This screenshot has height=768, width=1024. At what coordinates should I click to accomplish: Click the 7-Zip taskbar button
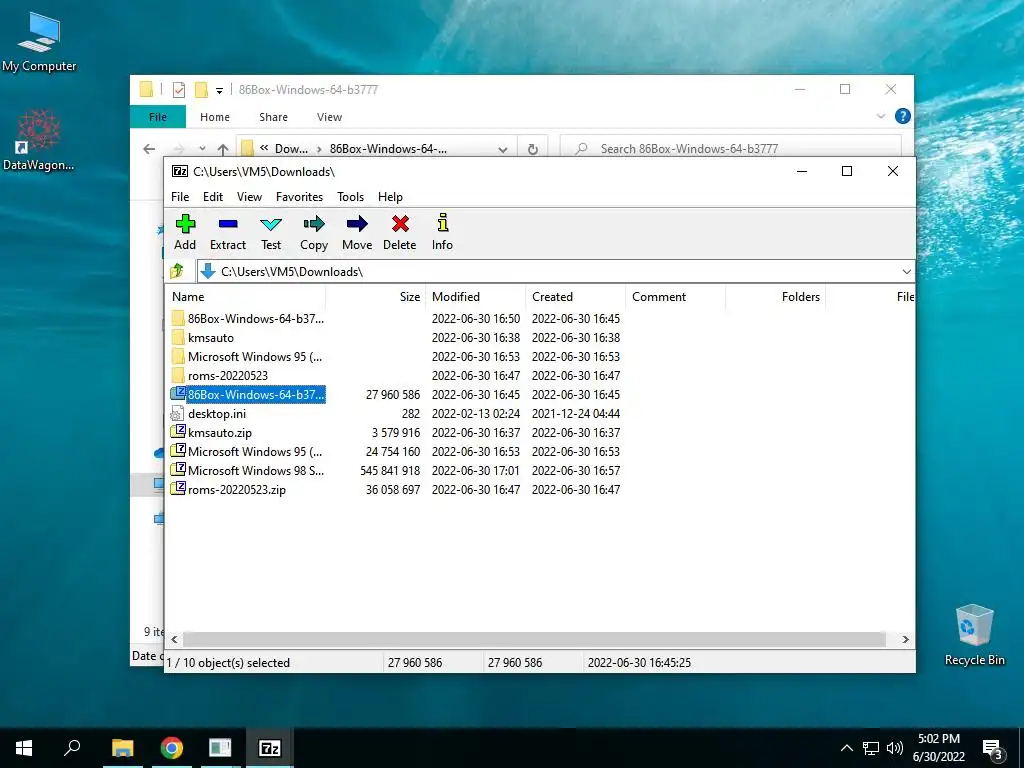pos(270,748)
